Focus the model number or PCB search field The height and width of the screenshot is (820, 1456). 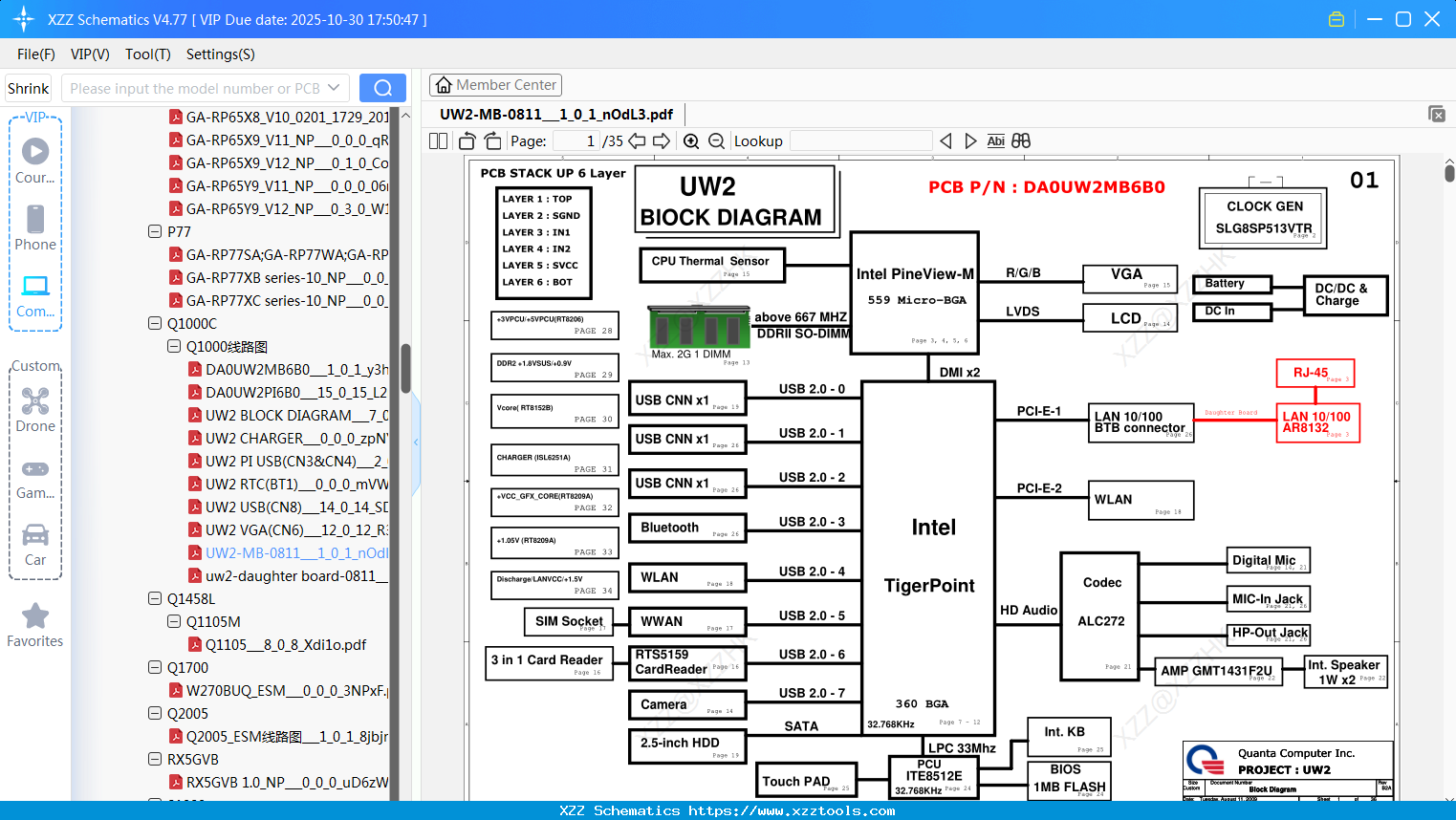pyautogui.click(x=194, y=88)
